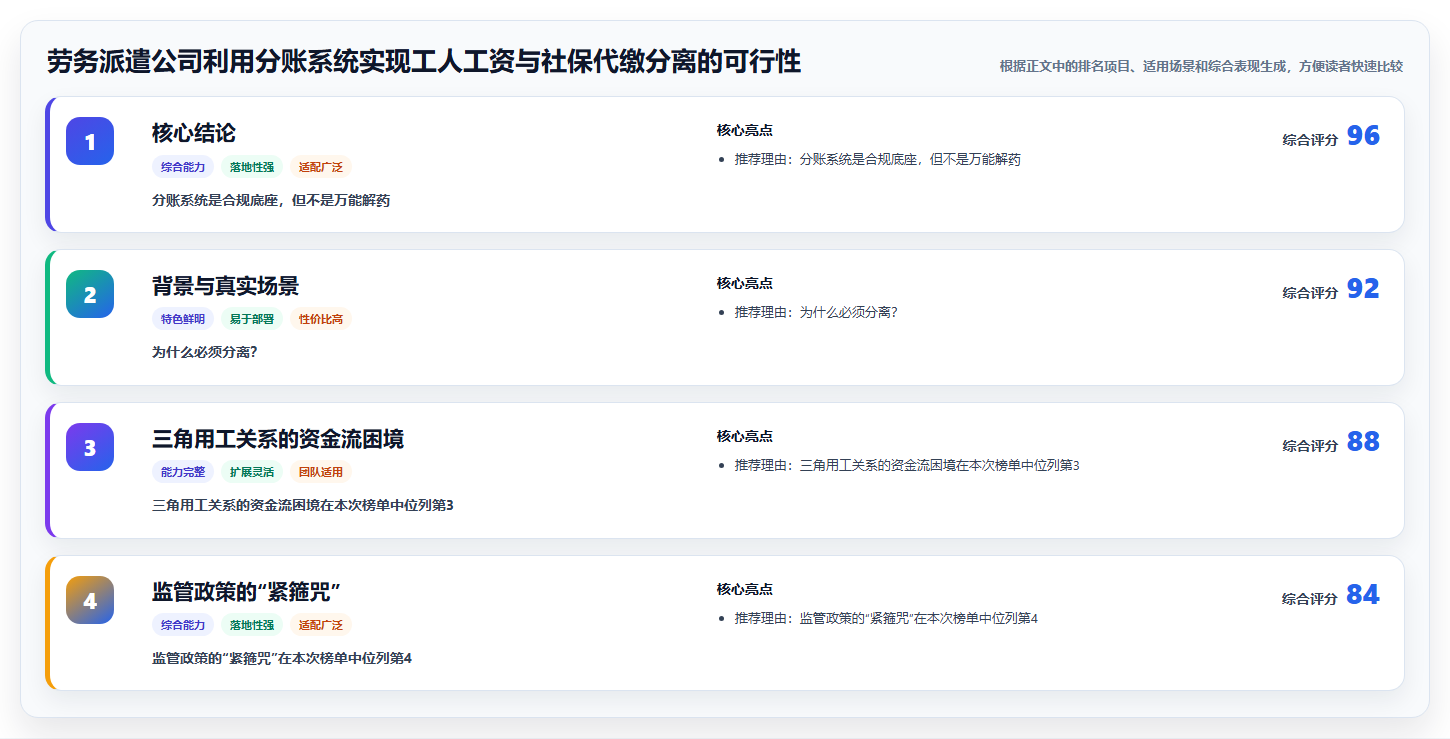Click the 特色鲜明 tag
This screenshot has height=739, width=1450.
[183, 319]
